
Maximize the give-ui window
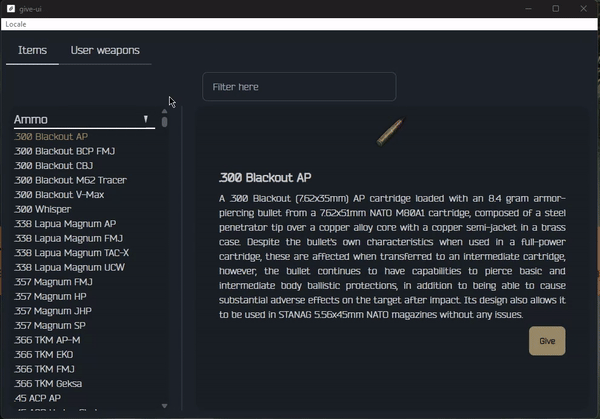(556, 8)
